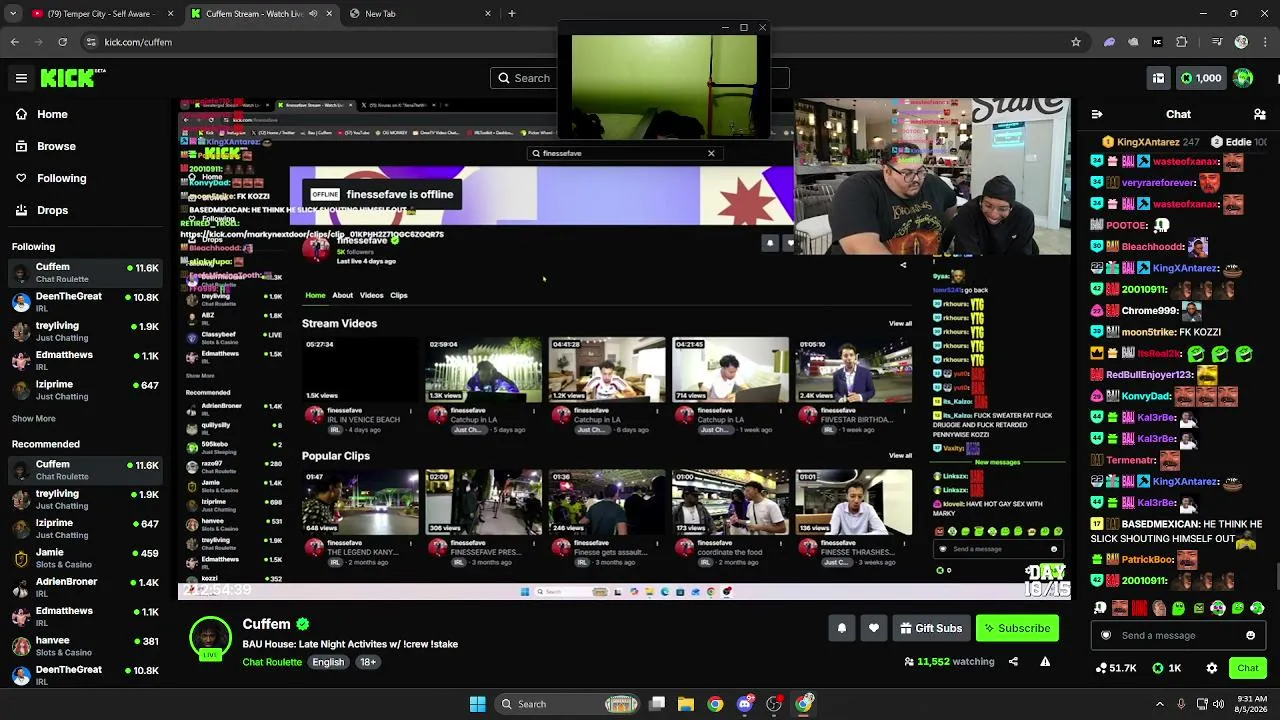Subscribe to Cuffem
This screenshot has height=720, width=1280.
click(1017, 628)
